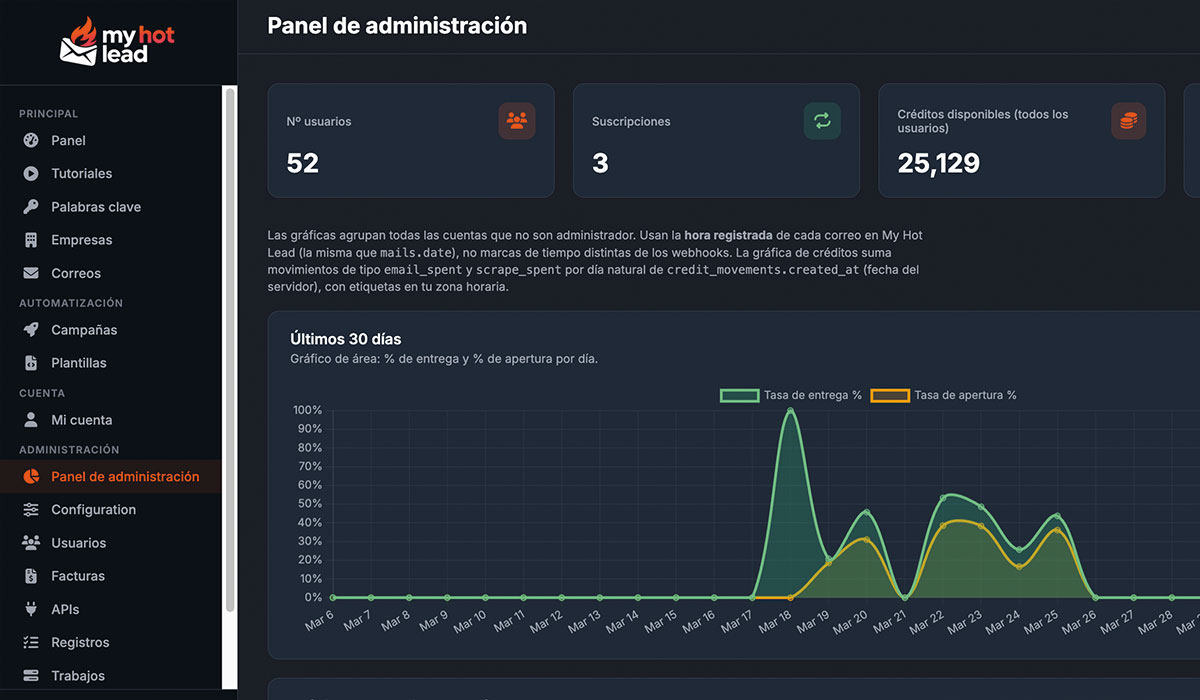Click the chart subtitle 'Gráfico de área'
Screen dimensions: 1200x700
[x=444, y=359]
